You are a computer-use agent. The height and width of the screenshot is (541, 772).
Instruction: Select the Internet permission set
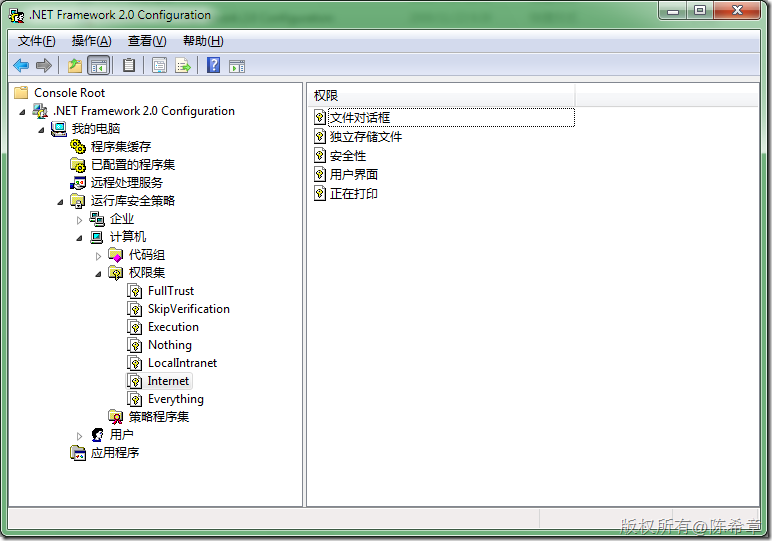168,381
